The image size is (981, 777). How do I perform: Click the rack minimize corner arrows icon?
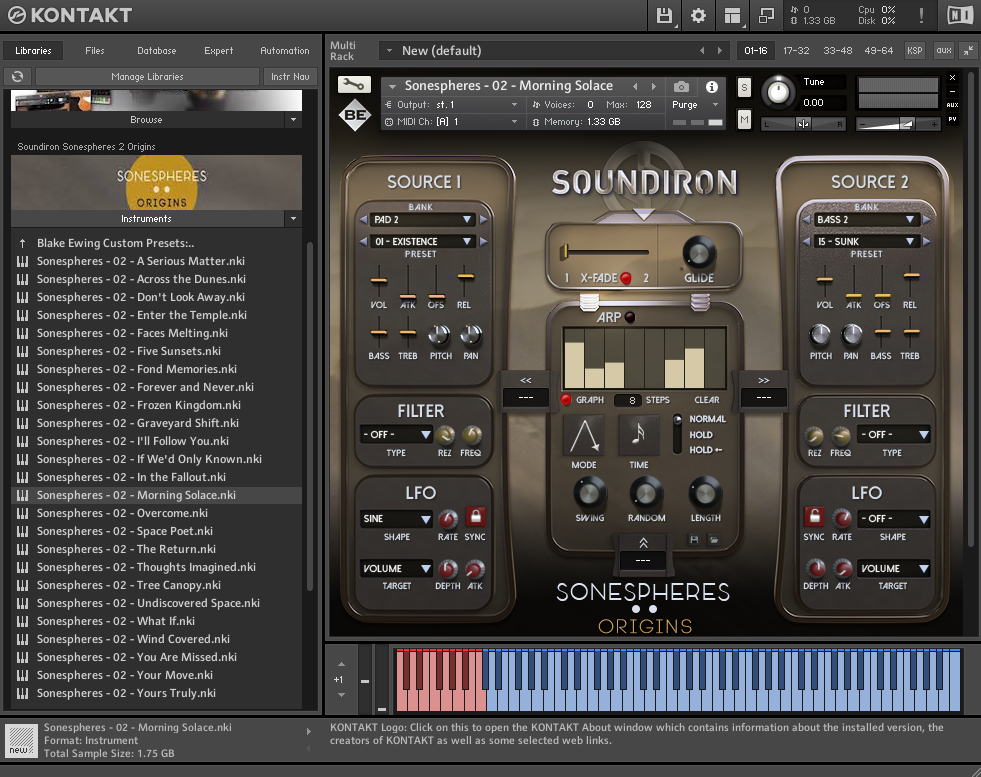[x=968, y=51]
